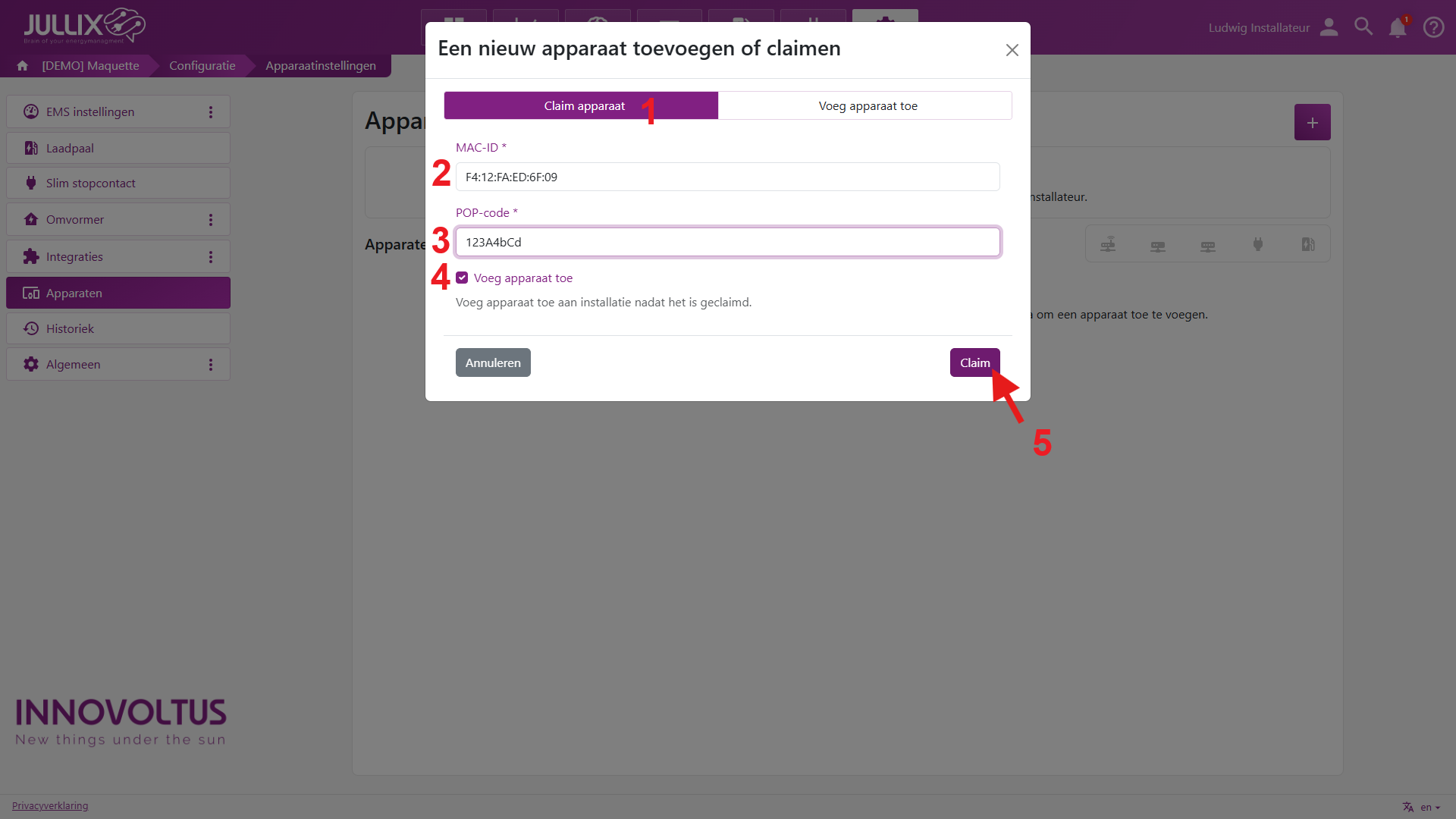Click the user profile icon
Image resolution: width=1456 pixels, height=819 pixels.
point(1329,27)
